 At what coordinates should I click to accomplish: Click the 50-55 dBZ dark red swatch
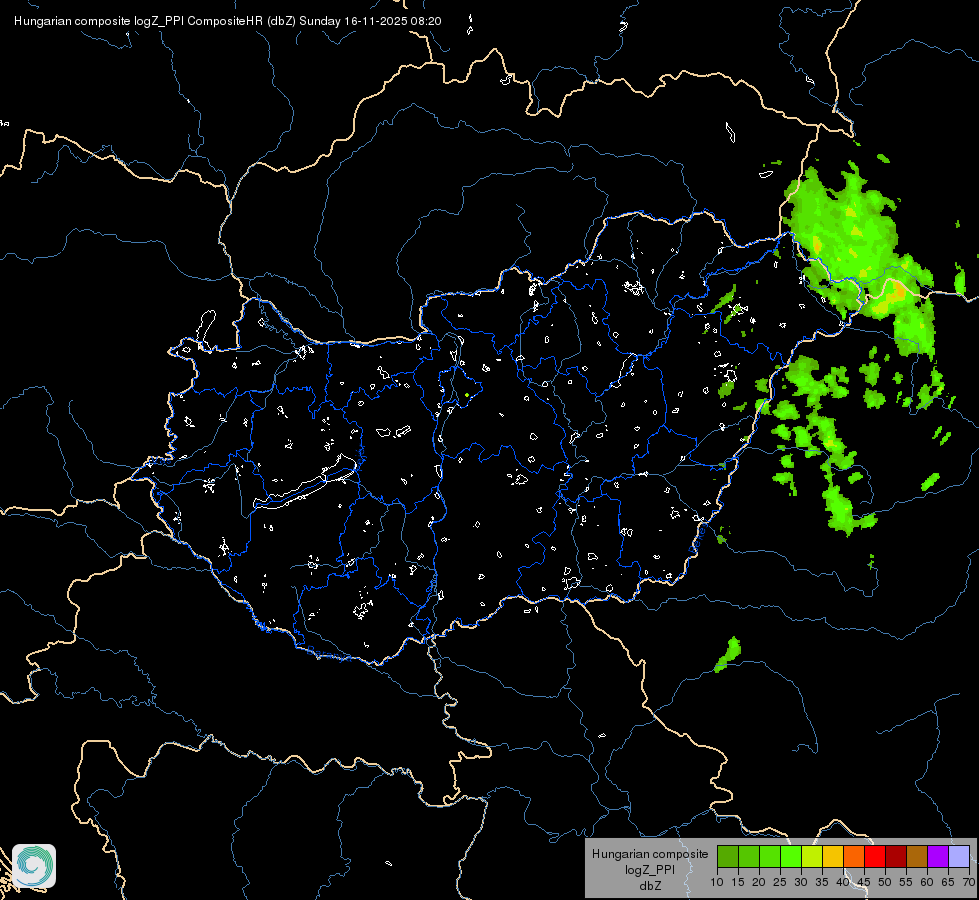coord(896,856)
